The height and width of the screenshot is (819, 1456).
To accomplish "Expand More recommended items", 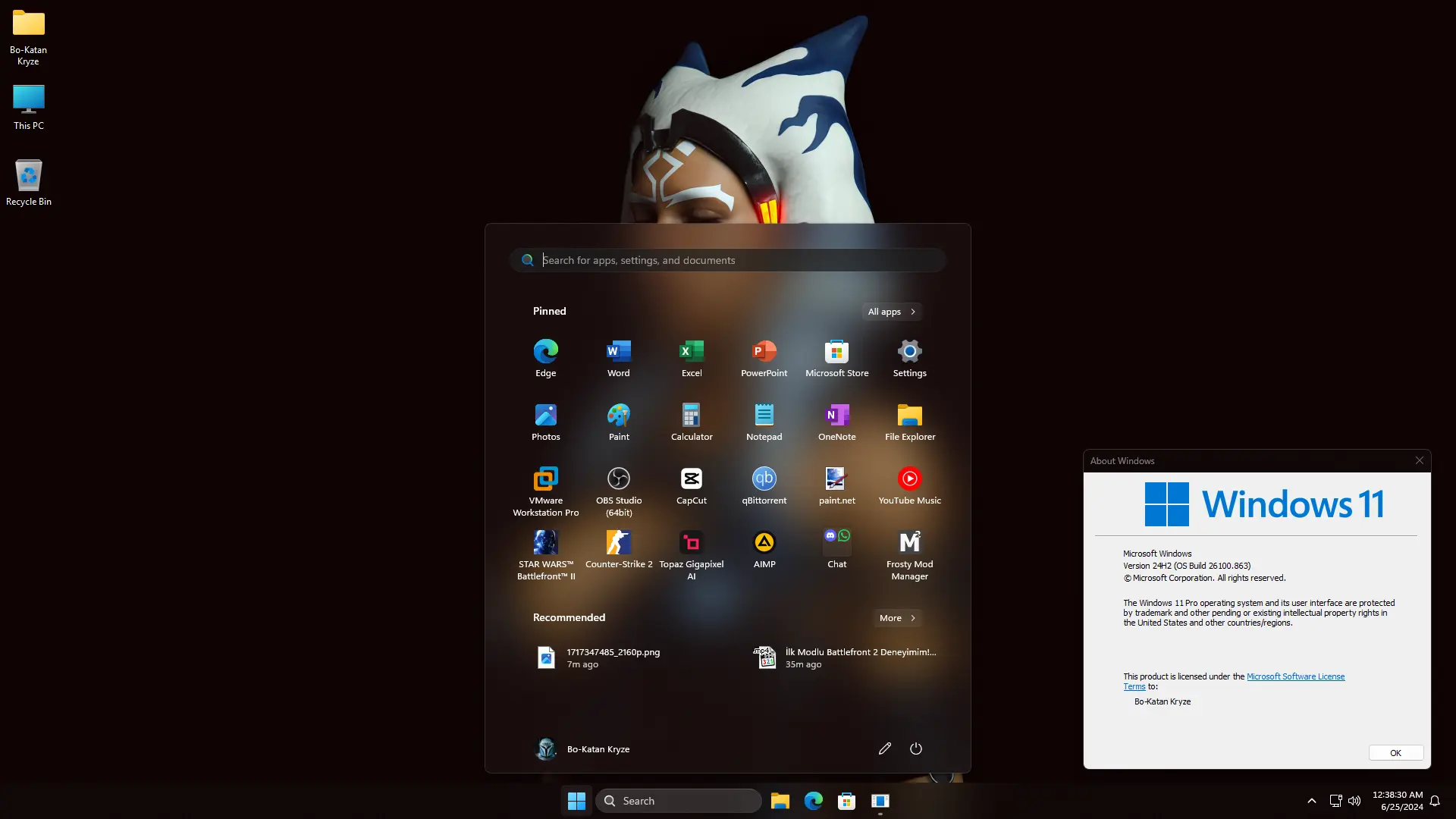I will pos(898,618).
